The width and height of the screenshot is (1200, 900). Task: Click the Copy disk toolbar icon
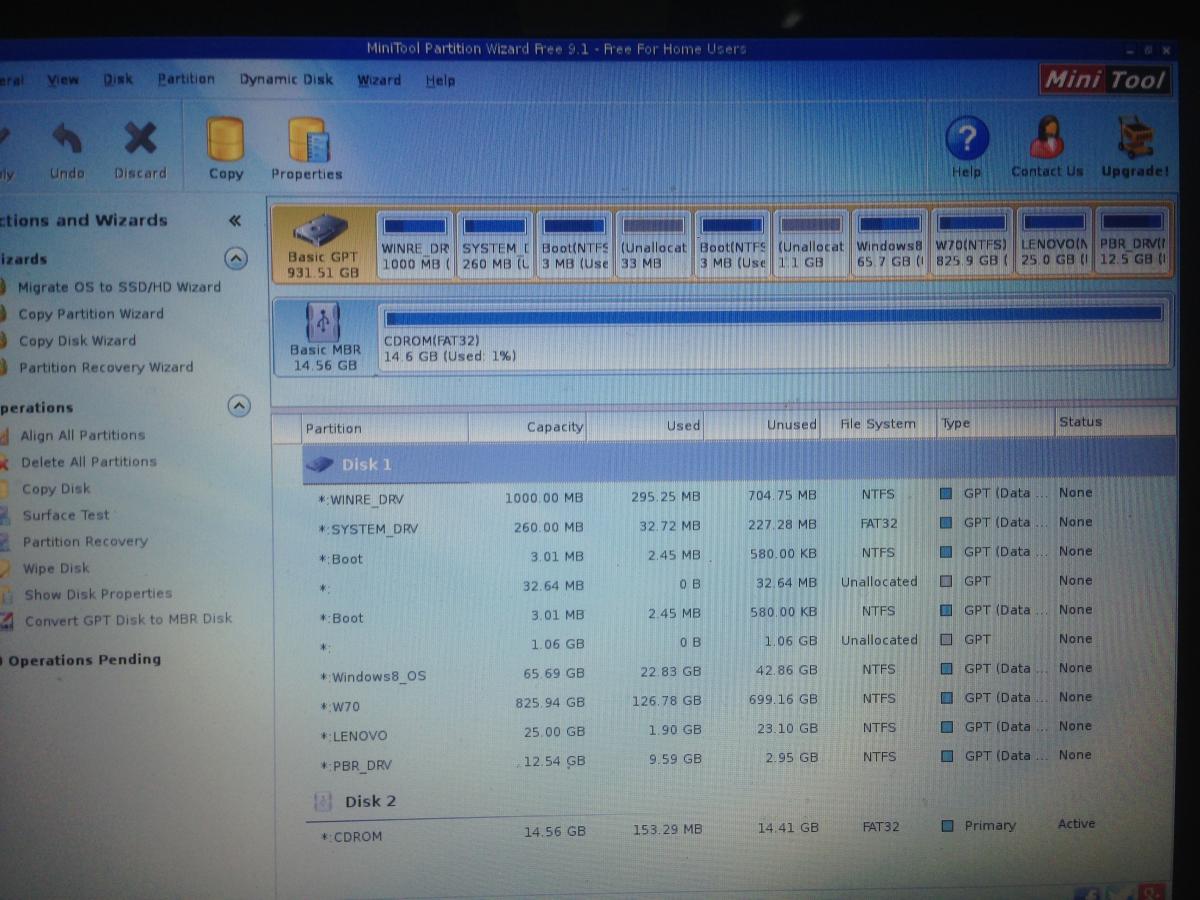coord(225,140)
